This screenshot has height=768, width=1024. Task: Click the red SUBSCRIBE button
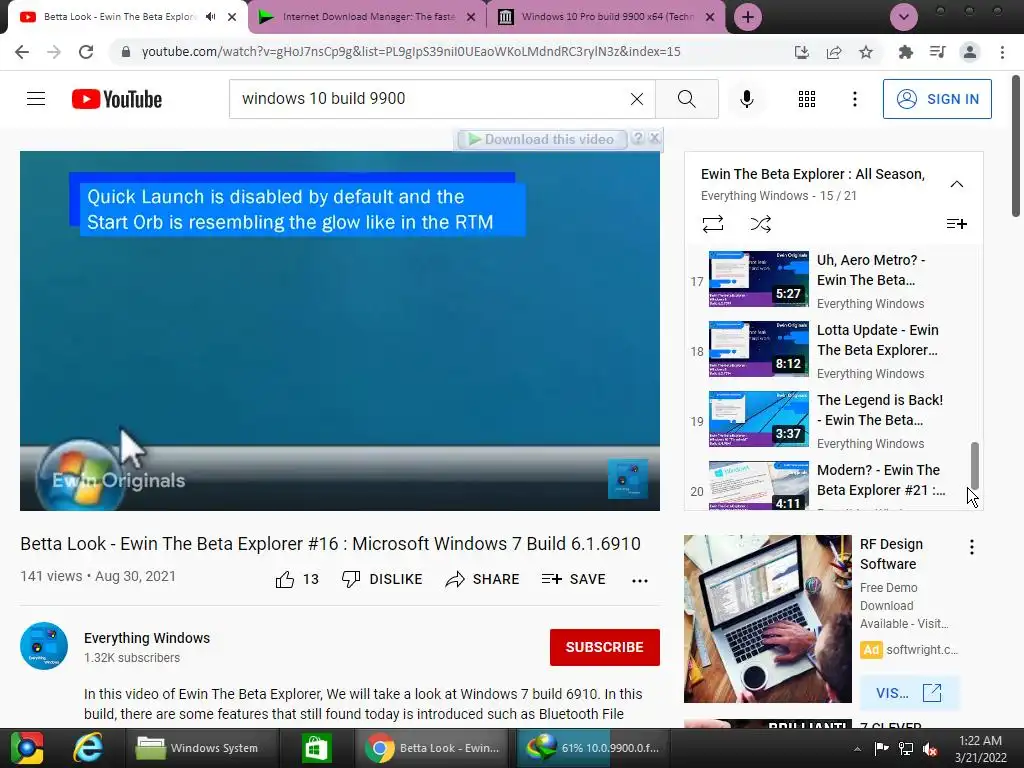pos(605,647)
